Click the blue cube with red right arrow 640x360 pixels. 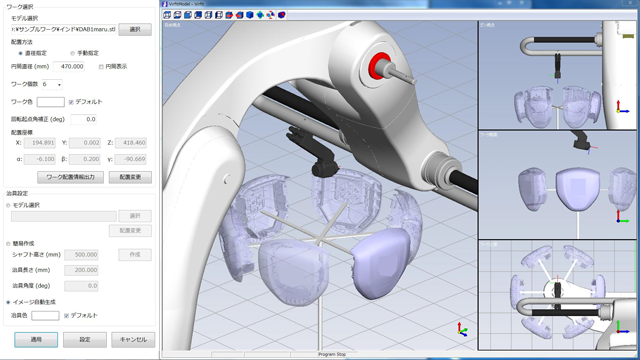pos(229,15)
